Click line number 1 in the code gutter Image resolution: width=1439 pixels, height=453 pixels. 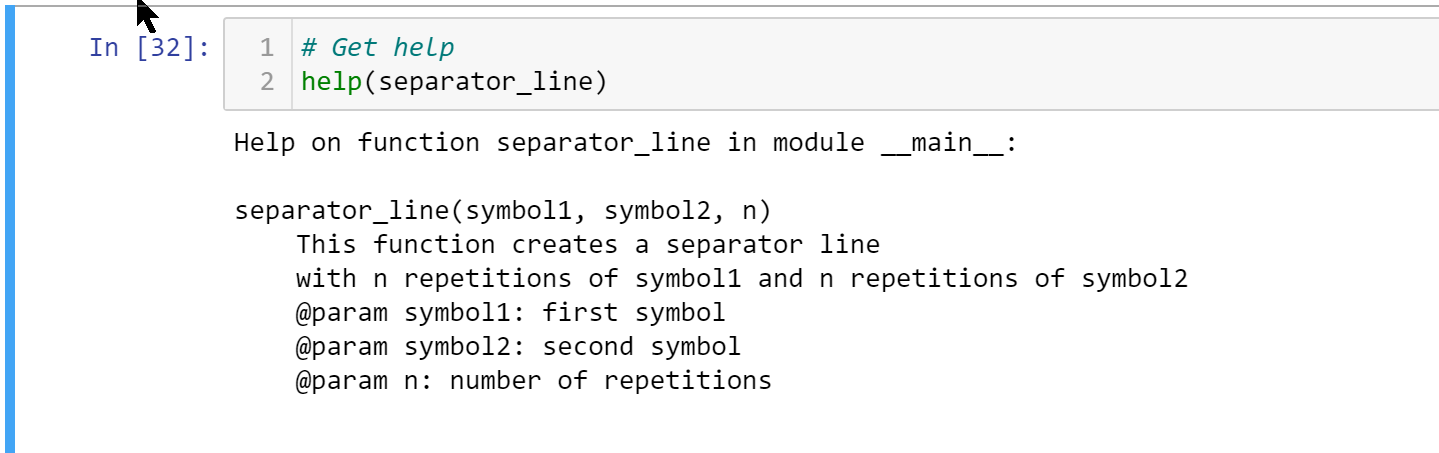pyautogui.click(x=265, y=47)
